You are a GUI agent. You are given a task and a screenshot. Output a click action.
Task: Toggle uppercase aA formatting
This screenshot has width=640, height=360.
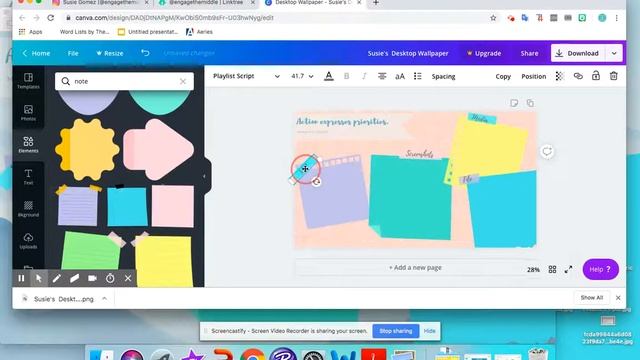pyautogui.click(x=400, y=76)
